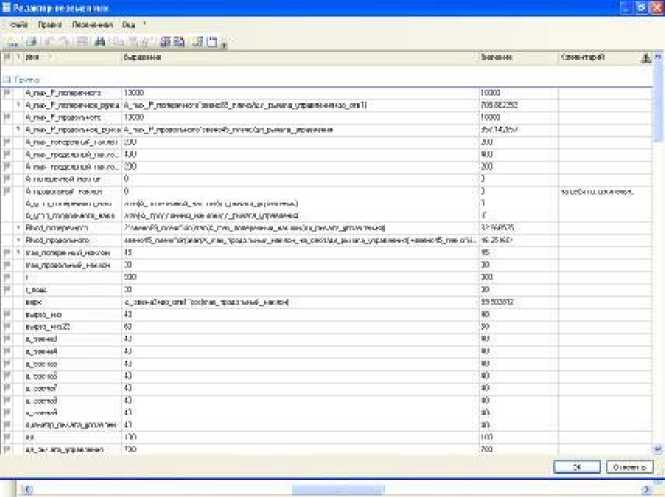Toggle the flag in the last visible table row
Screen dimensions: 665x497
[x=7, y=449]
